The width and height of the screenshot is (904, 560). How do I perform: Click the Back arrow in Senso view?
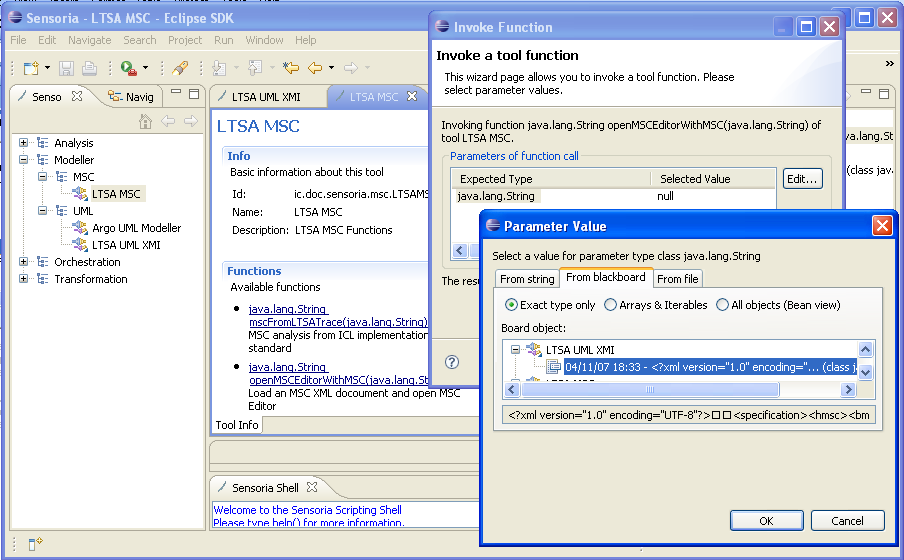[x=168, y=121]
